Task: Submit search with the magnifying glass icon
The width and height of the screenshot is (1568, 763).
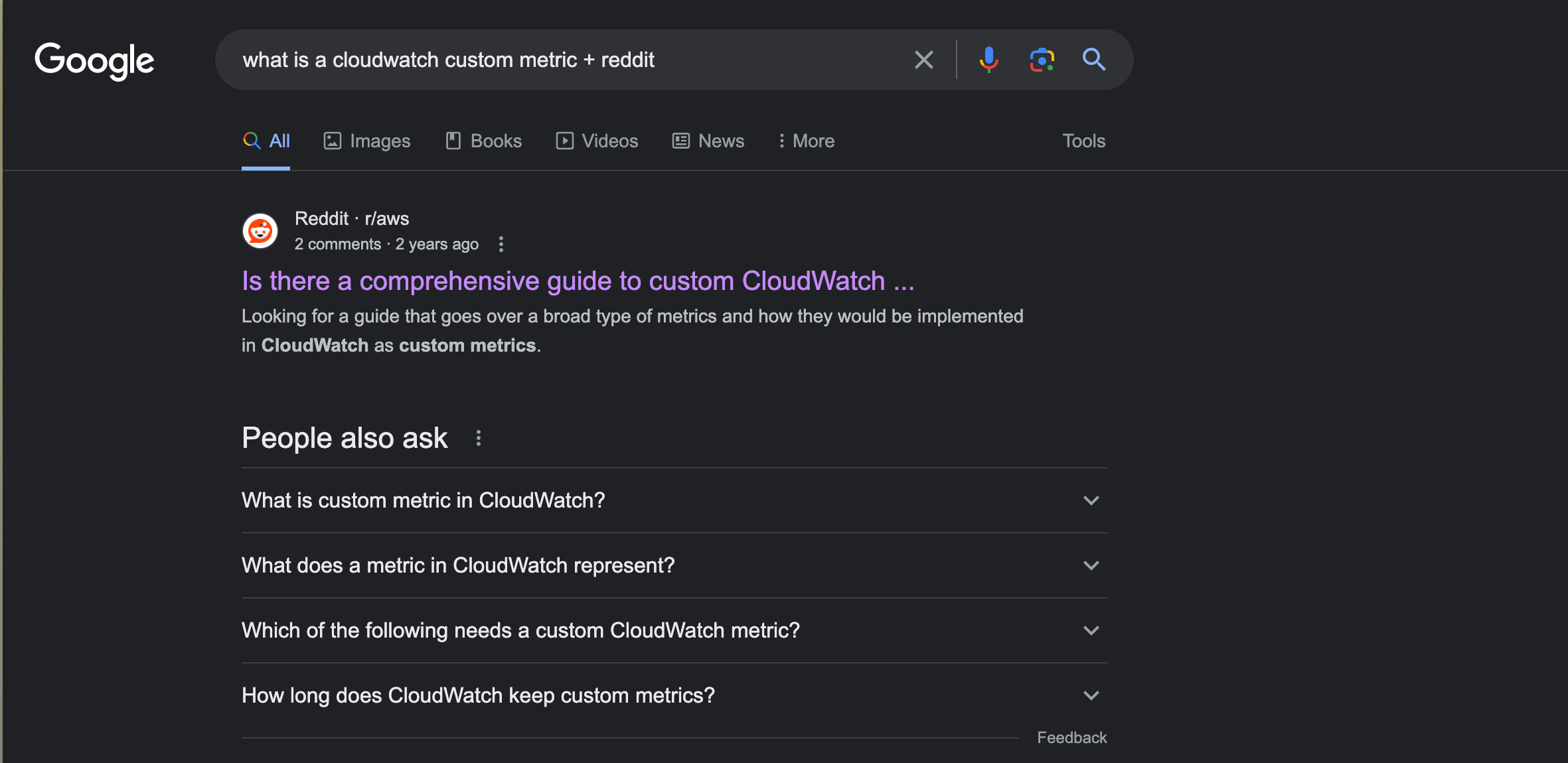Action: [x=1094, y=60]
